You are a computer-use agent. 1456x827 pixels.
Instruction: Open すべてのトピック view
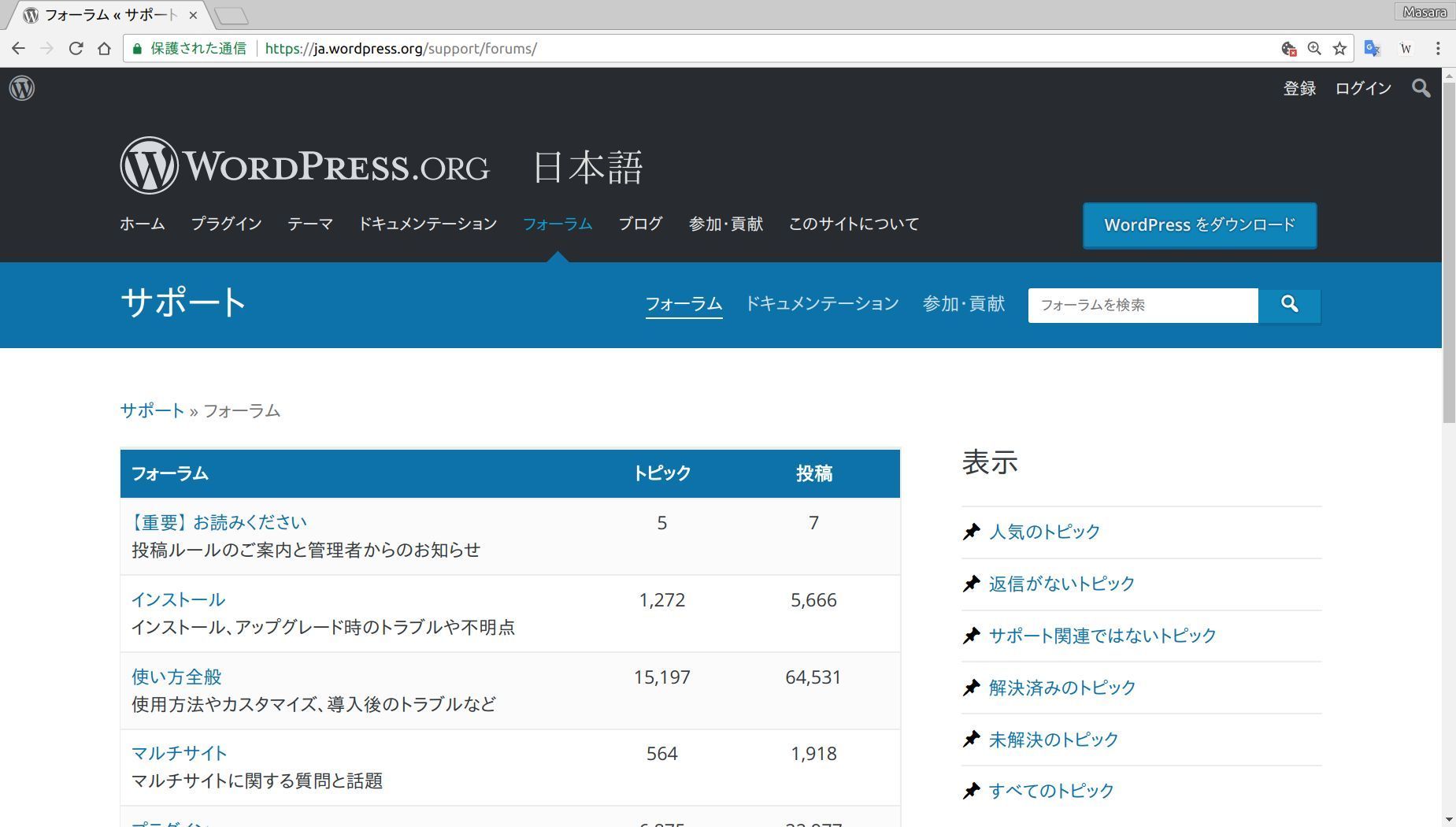click(x=1051, y=791)
